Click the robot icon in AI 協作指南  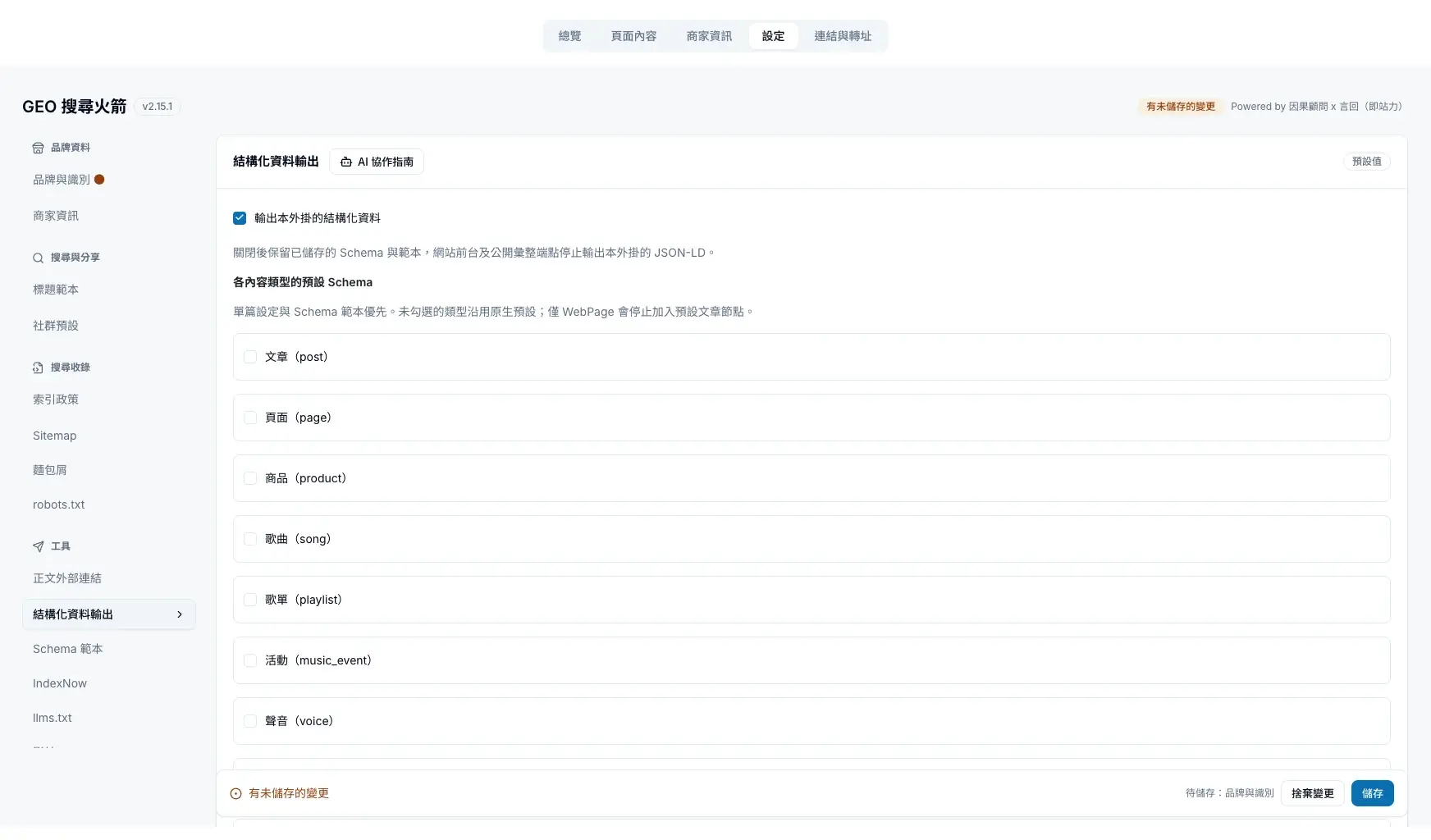[346, 162]
